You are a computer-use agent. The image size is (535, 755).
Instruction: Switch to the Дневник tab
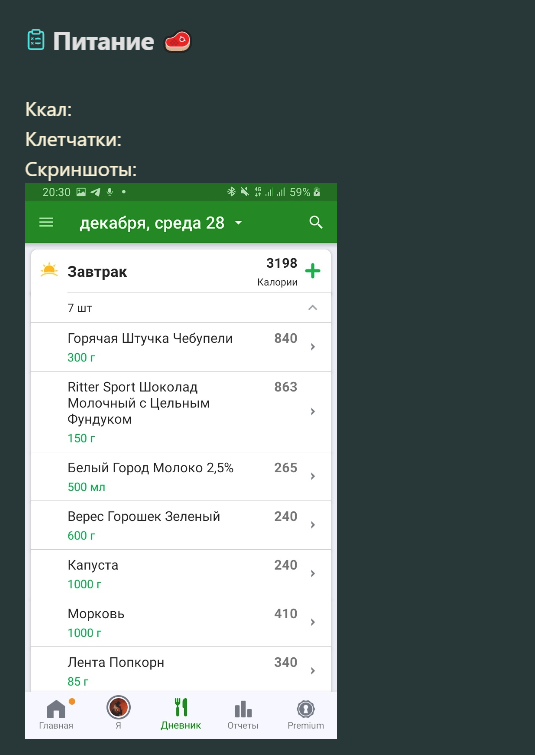coord(181,714)
